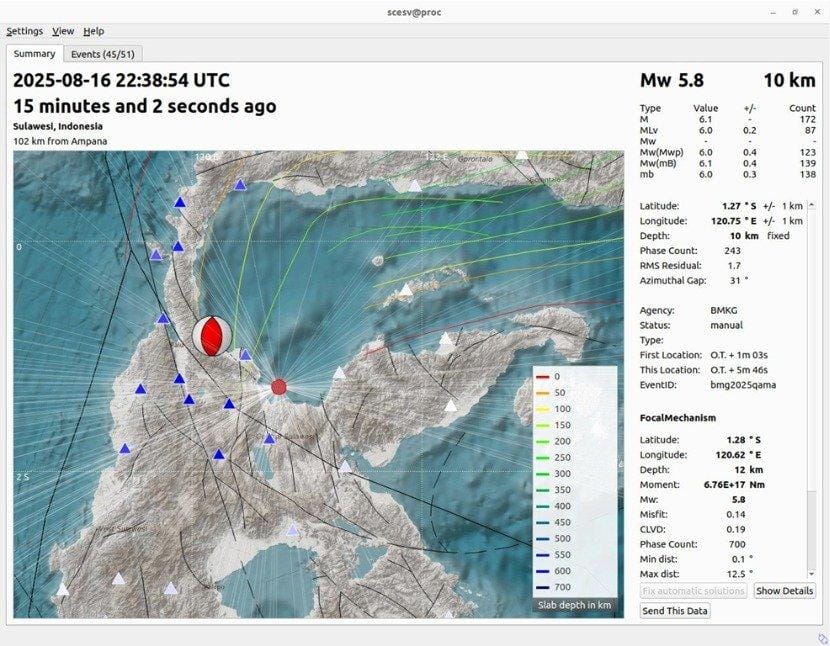830x646 pixels.
Task: Click the Azimuthal Gap value 31°
Action: [x=739, y=280]
